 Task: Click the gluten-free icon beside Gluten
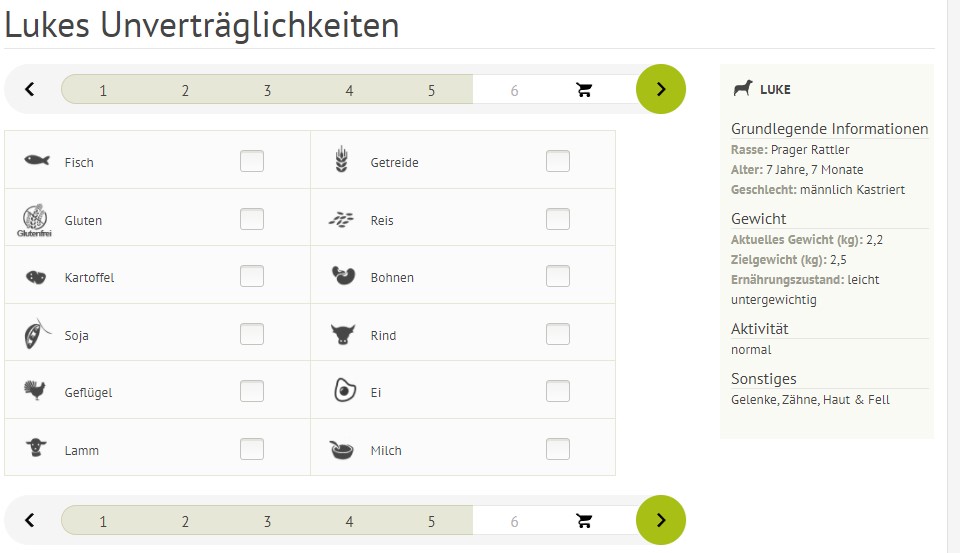pos(33,220)
